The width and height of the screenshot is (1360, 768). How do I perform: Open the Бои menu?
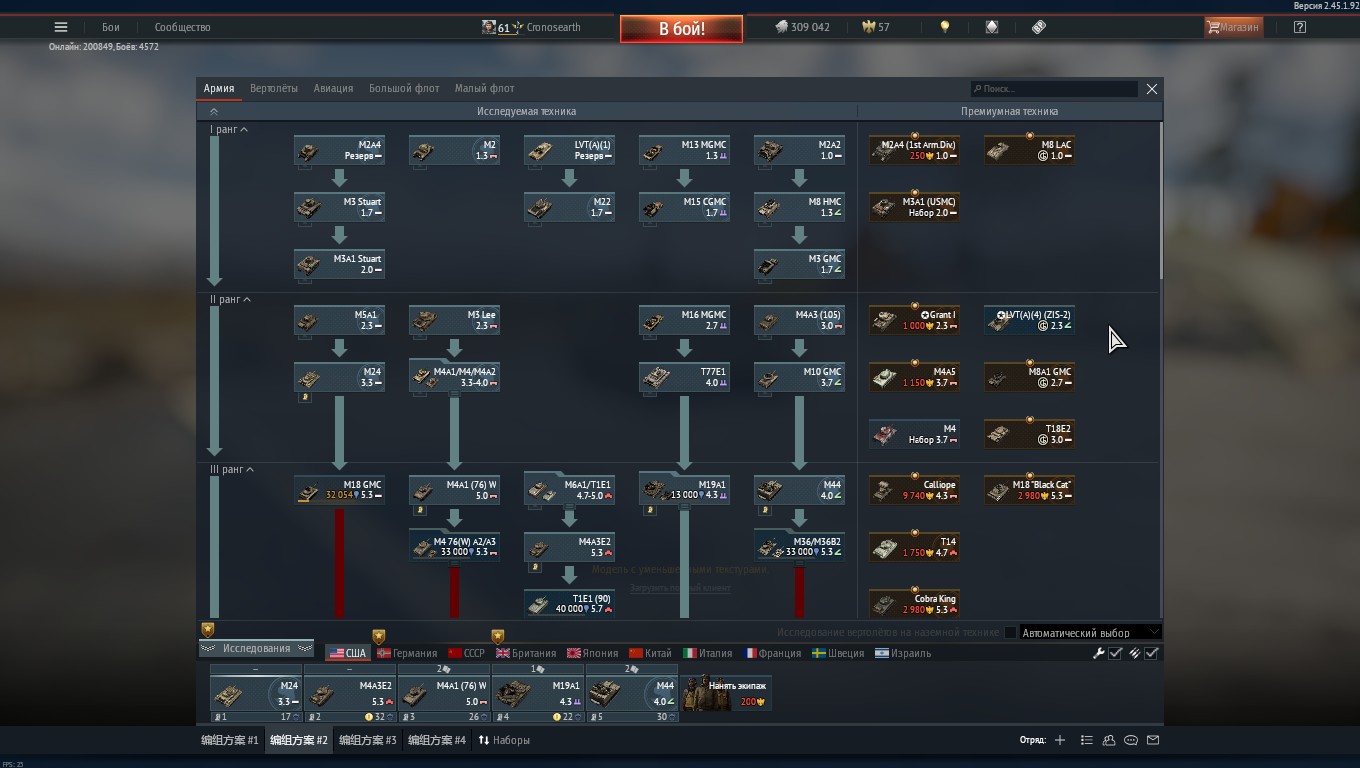tap(111, 27)
